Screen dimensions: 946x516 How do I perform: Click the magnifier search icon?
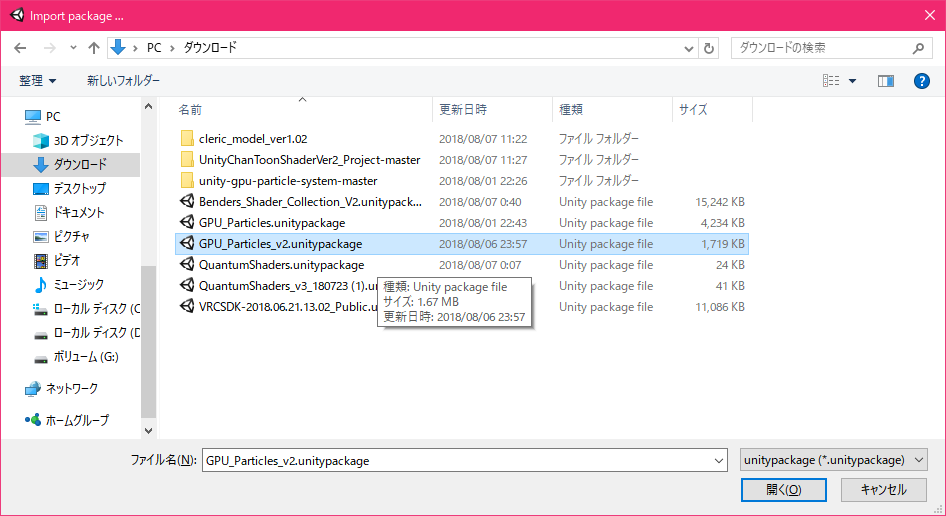pos(918,48)
